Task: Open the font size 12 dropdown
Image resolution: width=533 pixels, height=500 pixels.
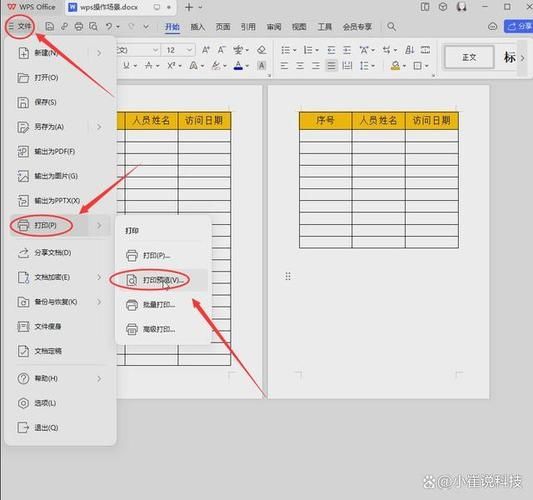Action: pyautogui.click(x=190, y=50)
